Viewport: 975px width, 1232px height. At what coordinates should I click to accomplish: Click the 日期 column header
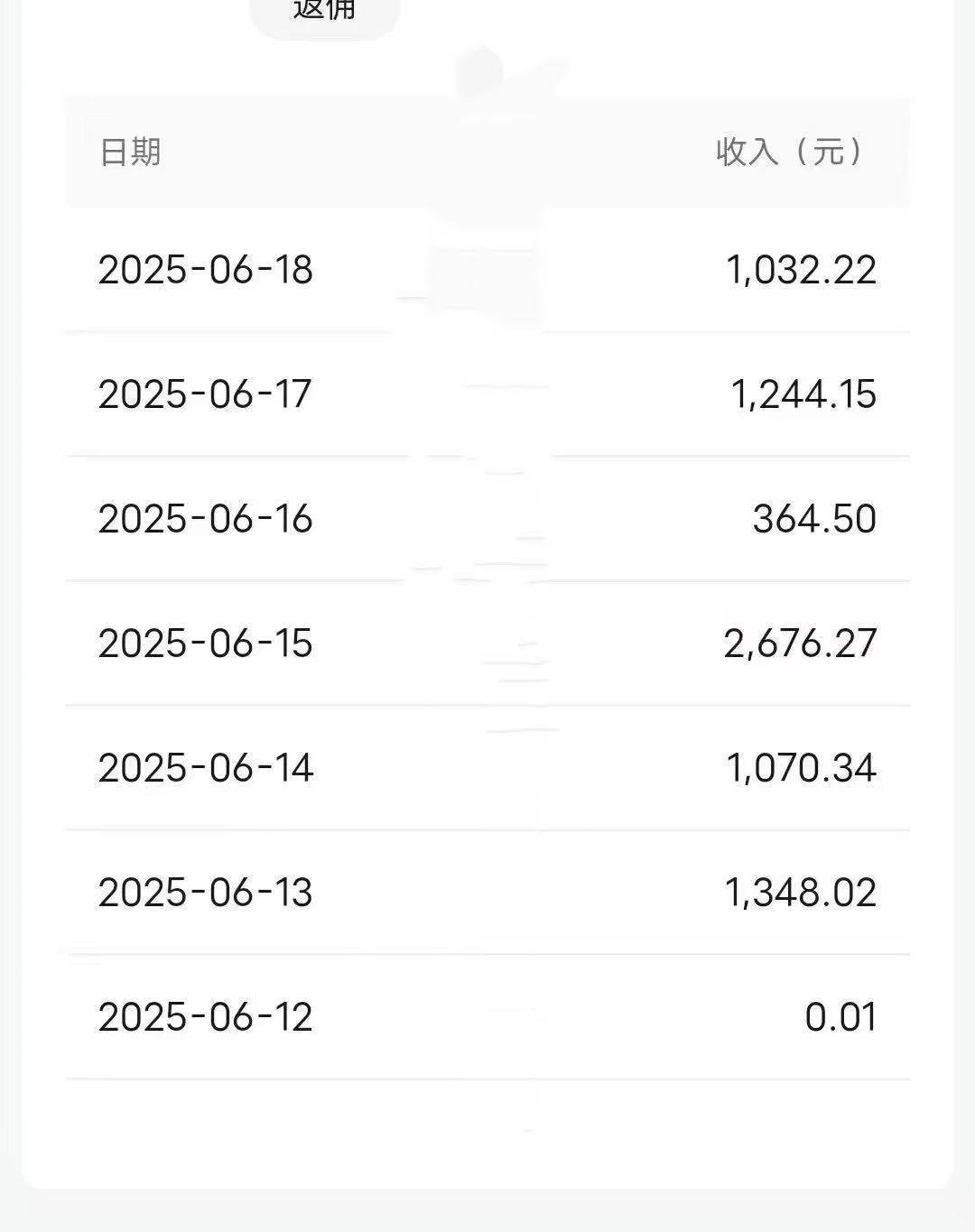point(130,152)
